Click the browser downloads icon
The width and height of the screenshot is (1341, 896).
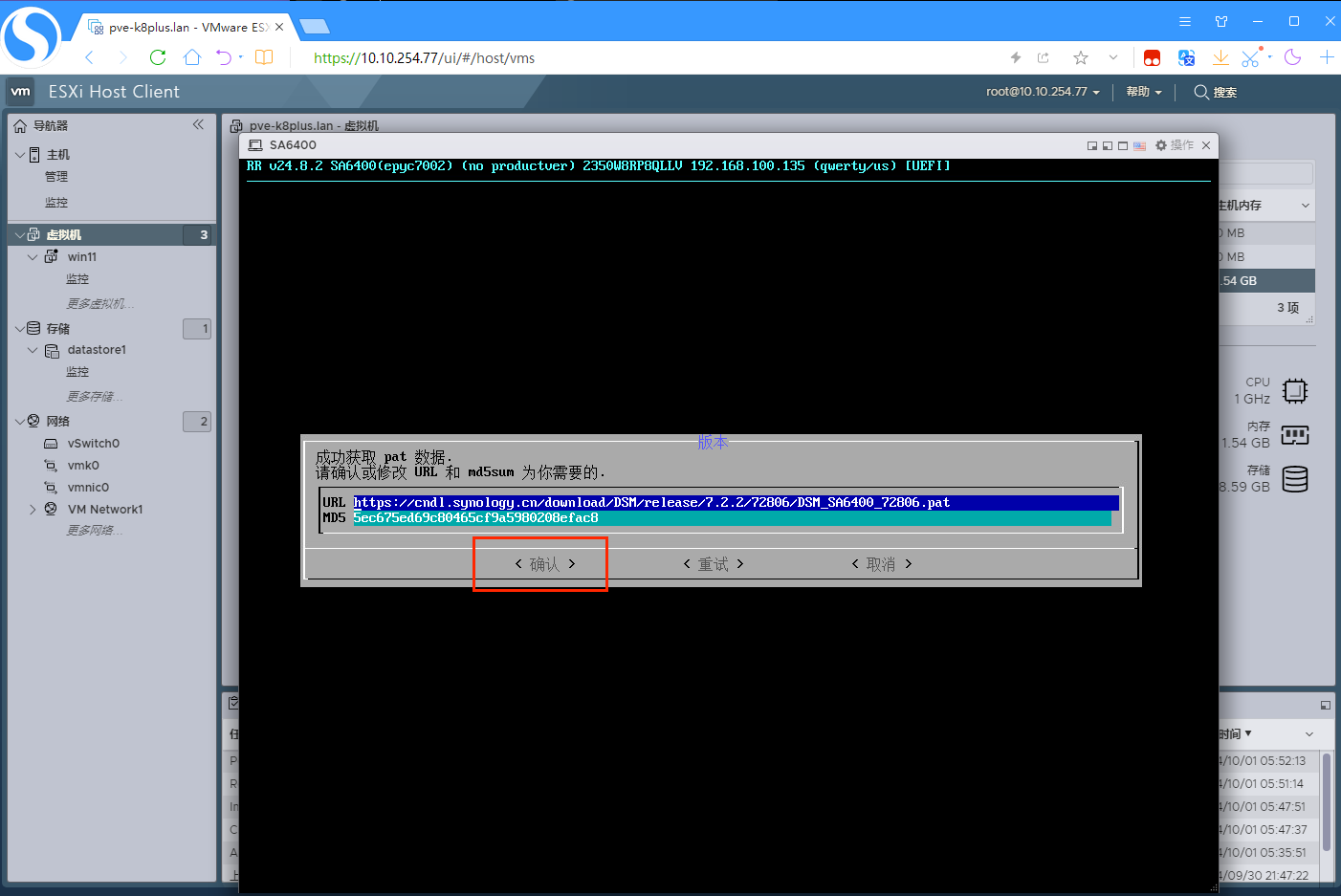click(1220, 57)
